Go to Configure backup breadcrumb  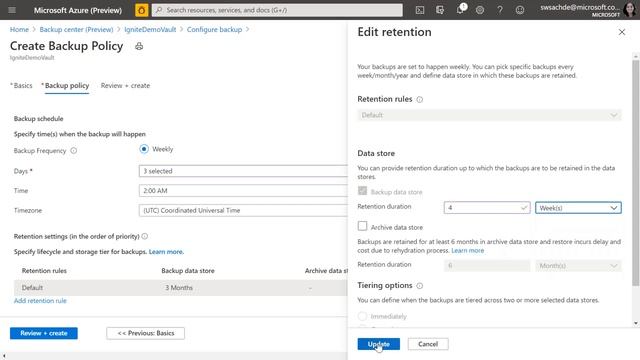(x=214, y=29)
